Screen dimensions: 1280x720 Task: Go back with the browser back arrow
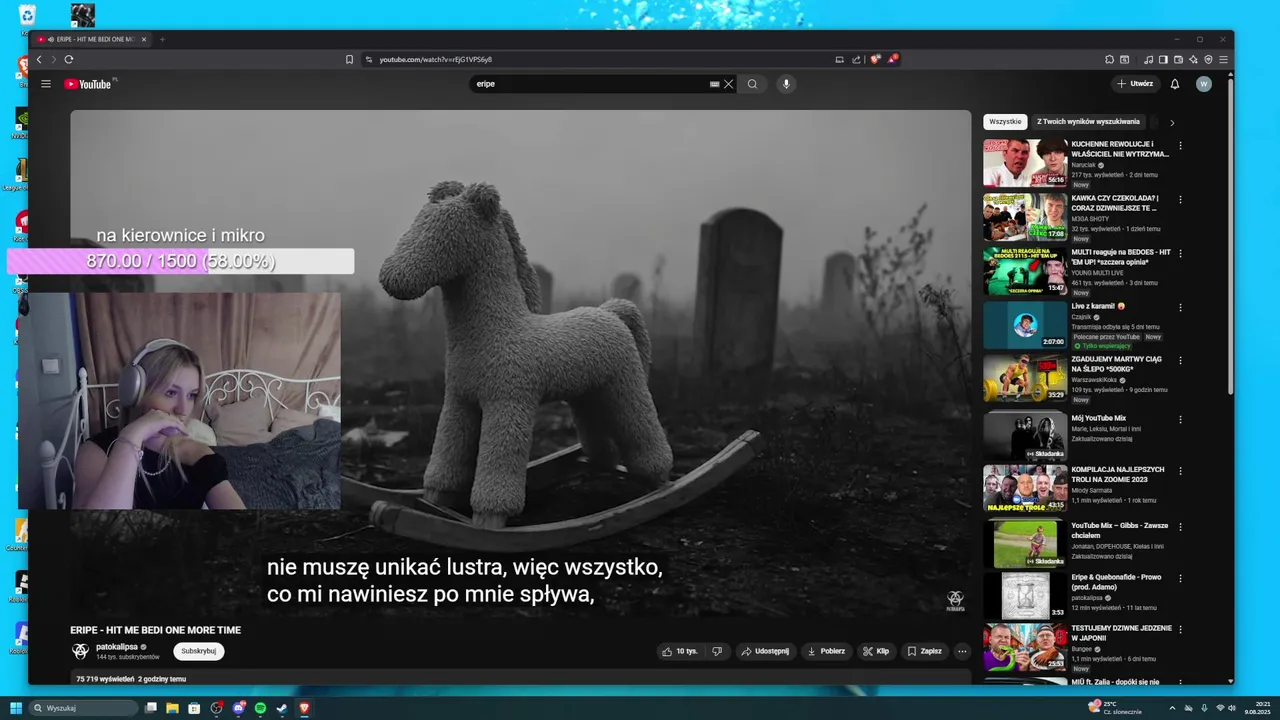(x=40, y=59)
